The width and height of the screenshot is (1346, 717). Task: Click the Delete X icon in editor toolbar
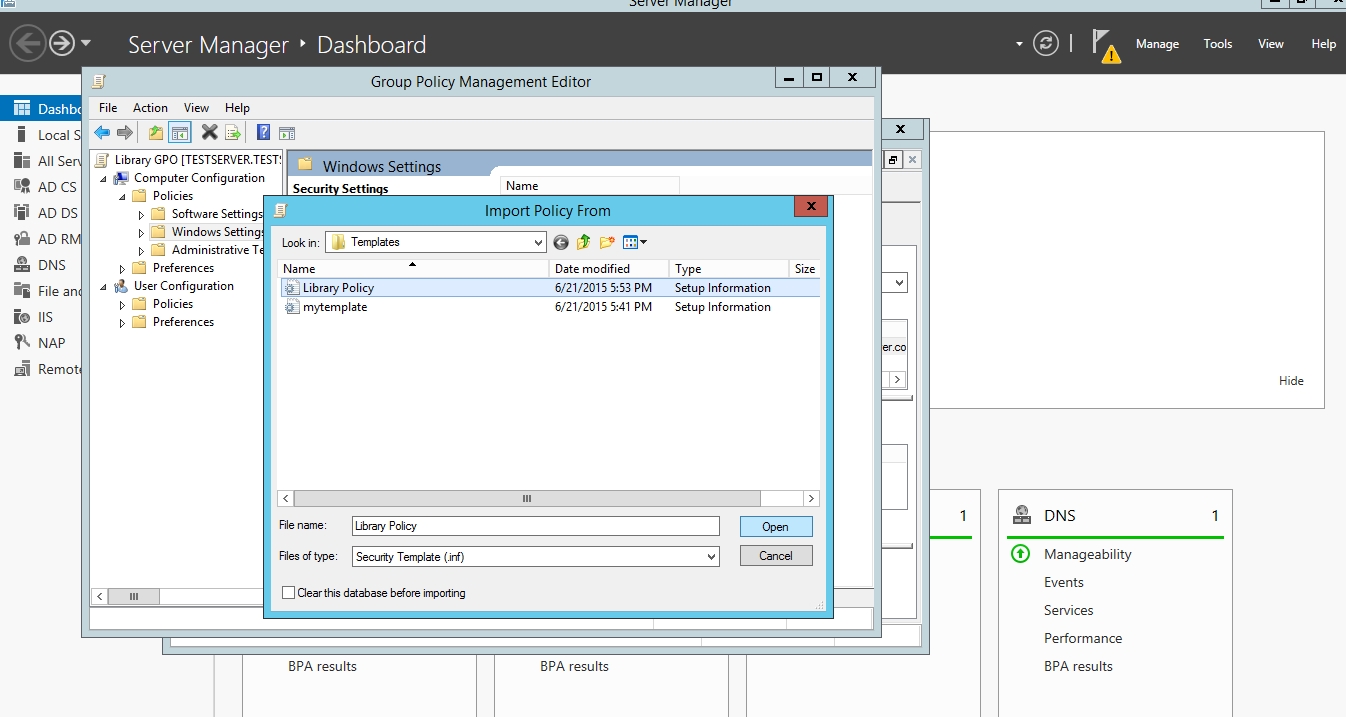coord(209,133)
